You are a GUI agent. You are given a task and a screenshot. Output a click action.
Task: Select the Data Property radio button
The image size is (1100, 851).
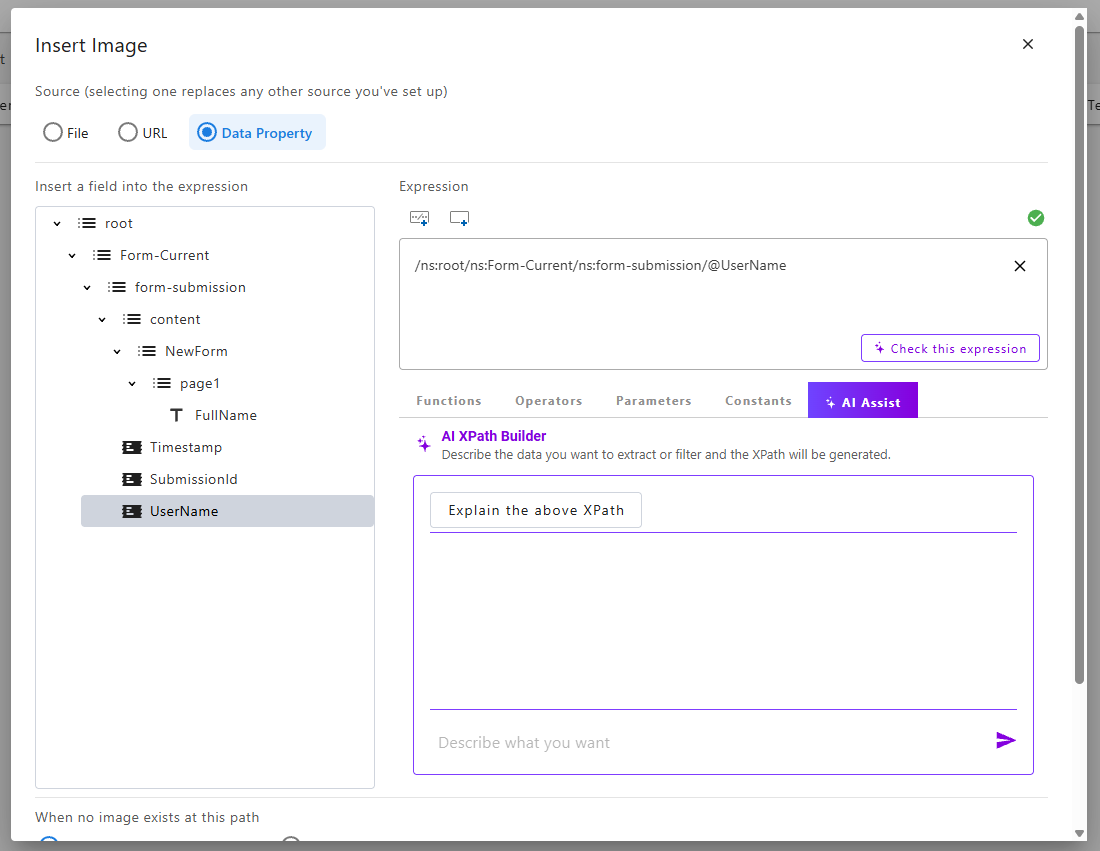coord(207,133)
